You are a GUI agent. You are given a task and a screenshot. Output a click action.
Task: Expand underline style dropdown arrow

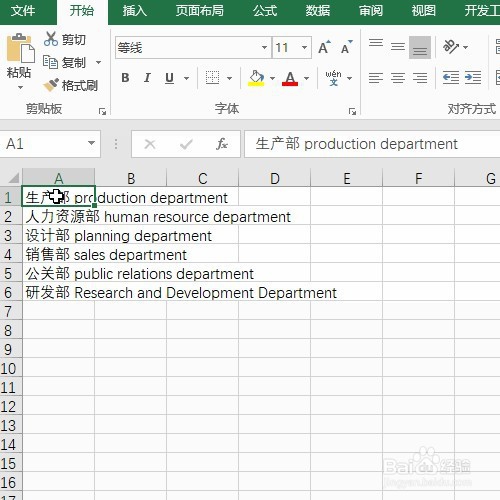[186, 79]
